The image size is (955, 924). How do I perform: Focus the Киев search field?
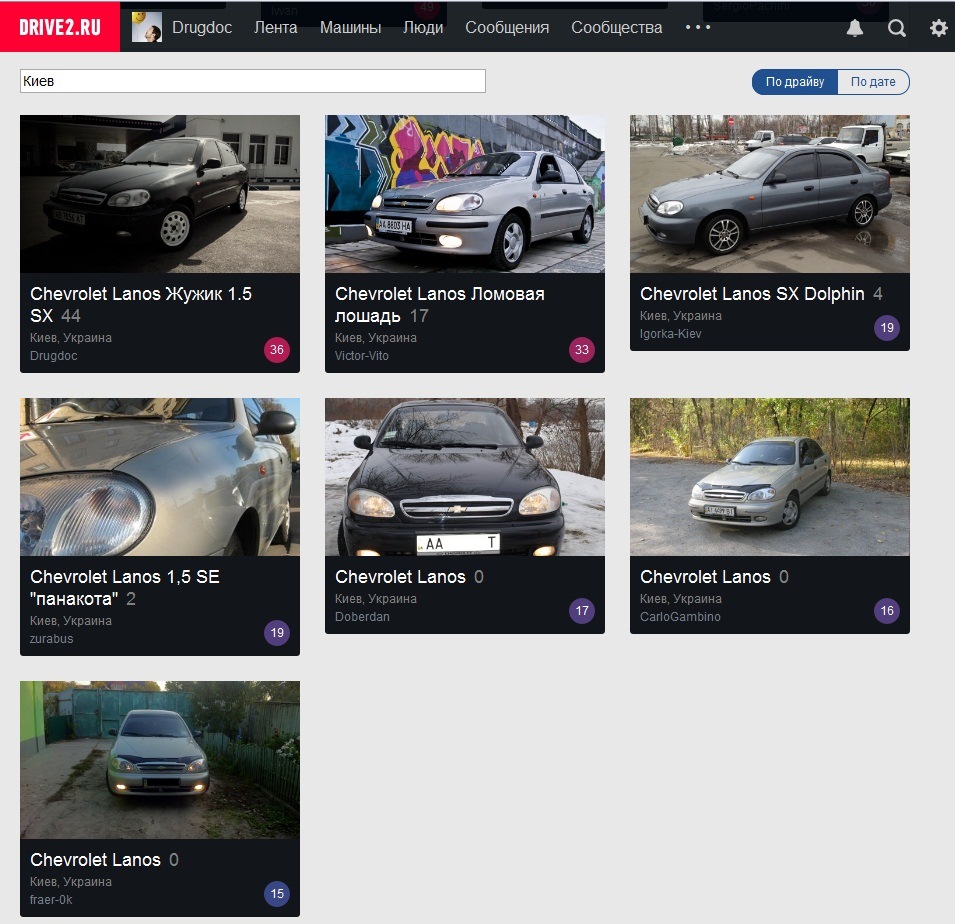[x=253, y=81]
